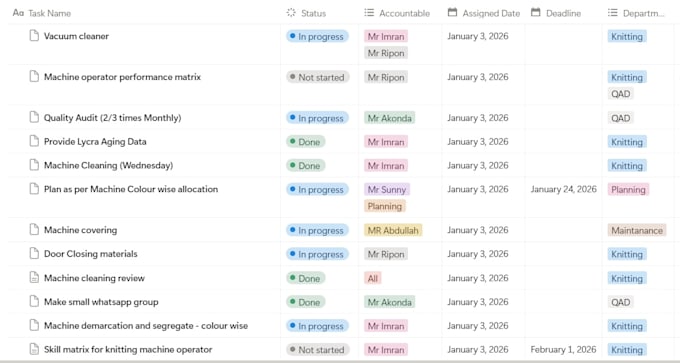Click QAD tag in whatsapp group row
This screenshot has height=363, width=680.
(x=621, y=302)
